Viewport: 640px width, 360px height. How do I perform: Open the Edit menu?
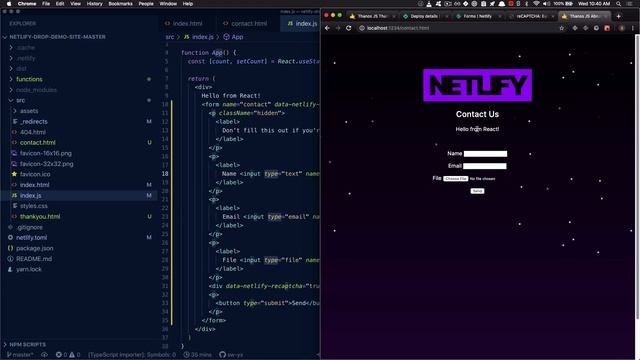click(x=60, y=4)
